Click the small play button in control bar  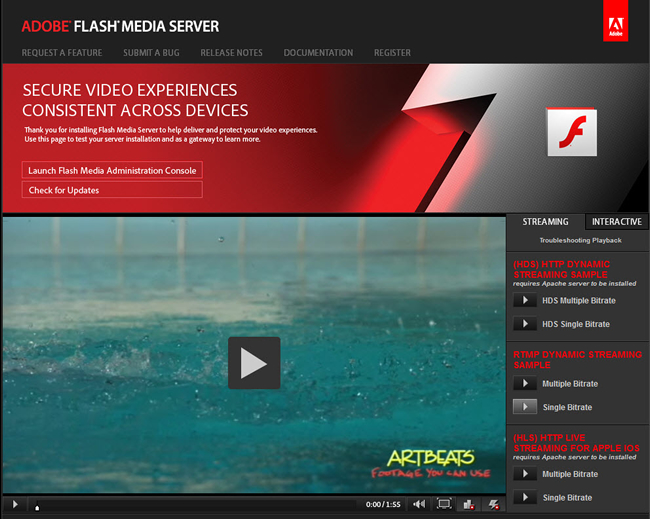point(15,504)
